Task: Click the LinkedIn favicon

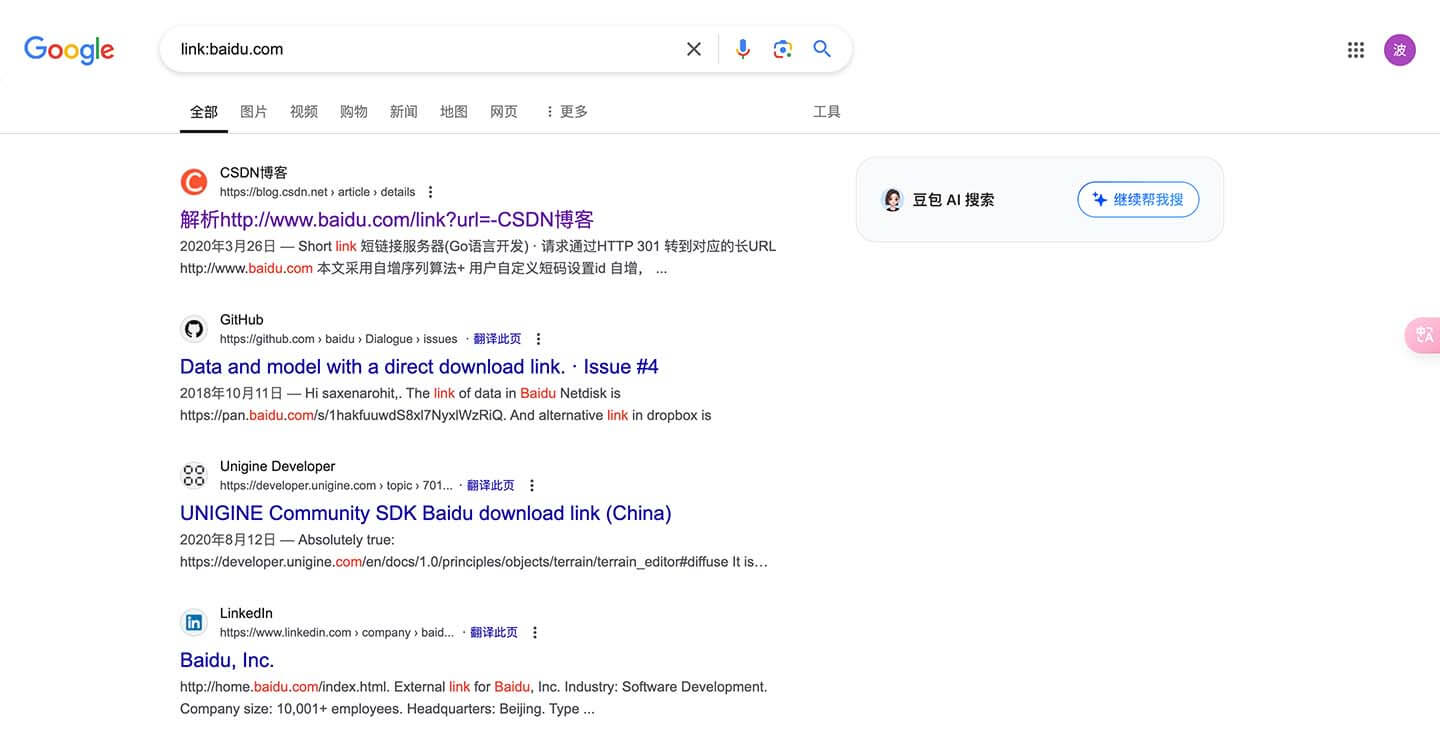Action: 194,622
